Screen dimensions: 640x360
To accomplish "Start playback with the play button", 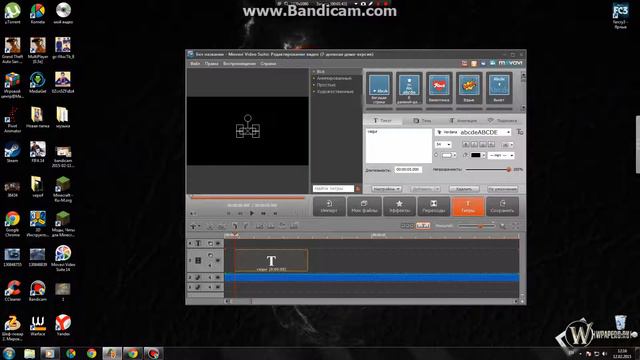I will 252,213.
